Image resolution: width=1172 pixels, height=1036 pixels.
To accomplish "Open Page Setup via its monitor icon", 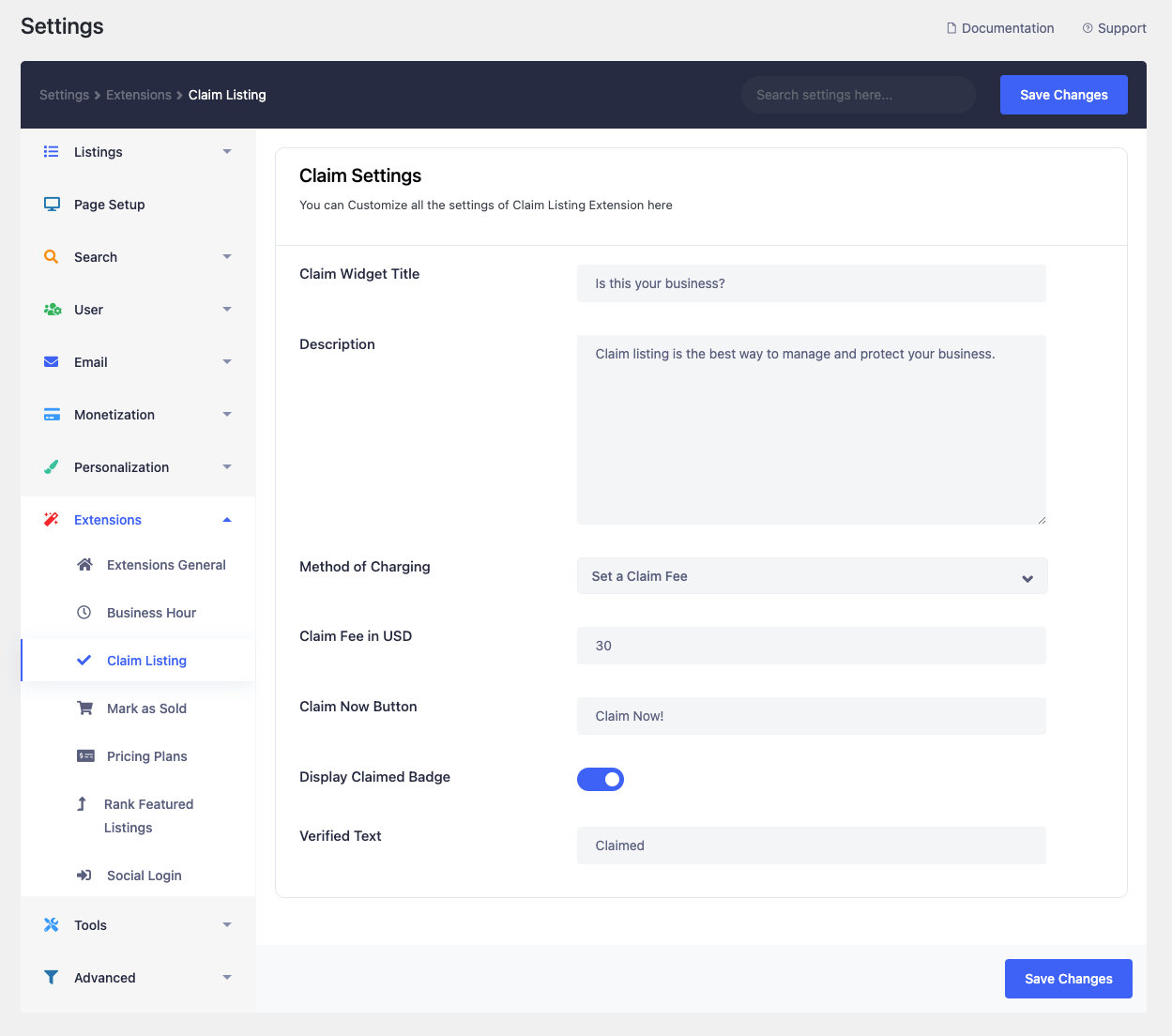I will pos(51,204).
